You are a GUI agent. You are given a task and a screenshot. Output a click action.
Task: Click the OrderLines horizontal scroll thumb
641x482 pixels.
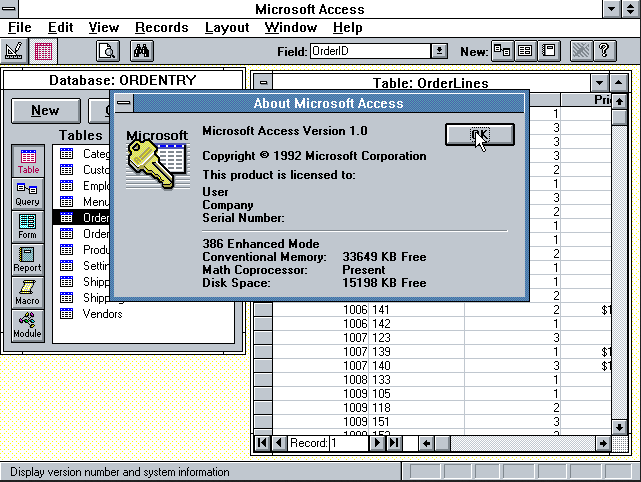pos(442,443)
